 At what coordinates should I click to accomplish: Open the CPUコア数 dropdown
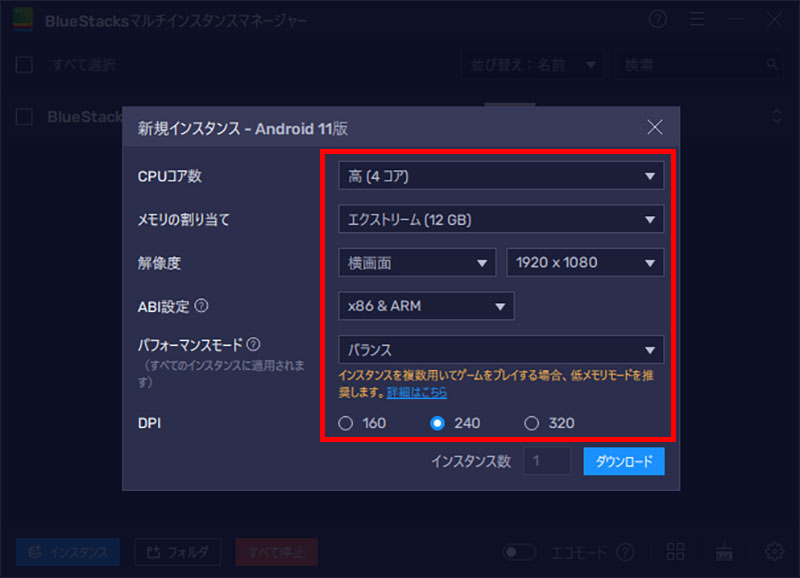[x=500, y=177]
